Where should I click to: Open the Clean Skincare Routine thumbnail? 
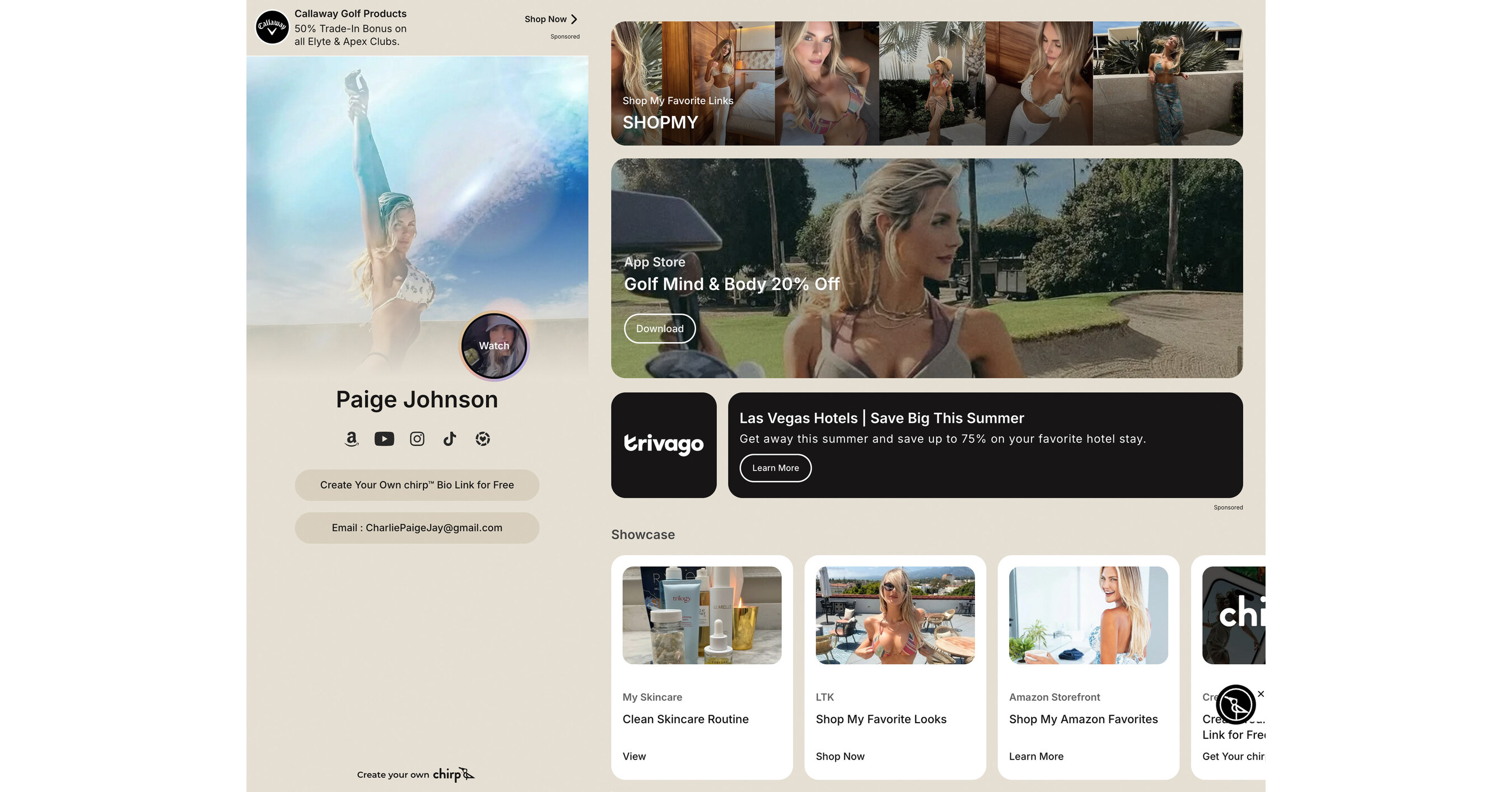(702, 615)
